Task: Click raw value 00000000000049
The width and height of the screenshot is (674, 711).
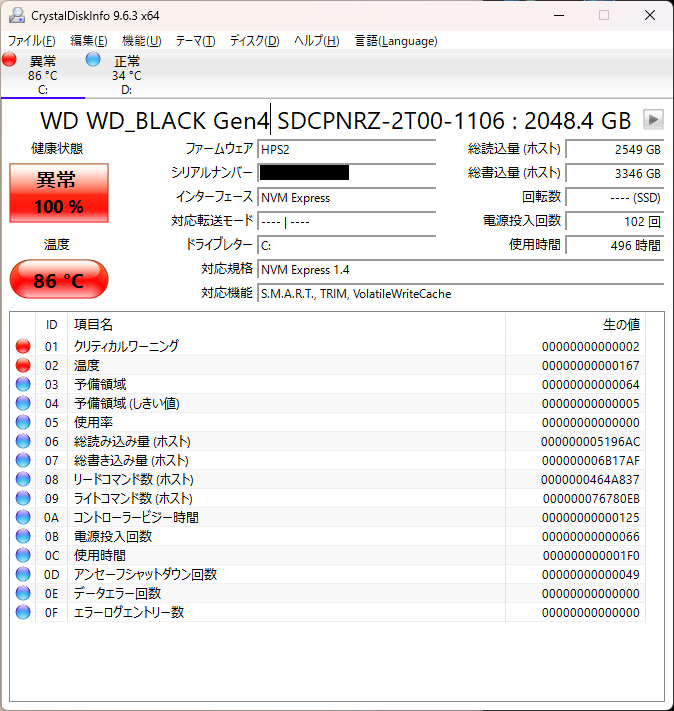Action: [x=591, y=575]
